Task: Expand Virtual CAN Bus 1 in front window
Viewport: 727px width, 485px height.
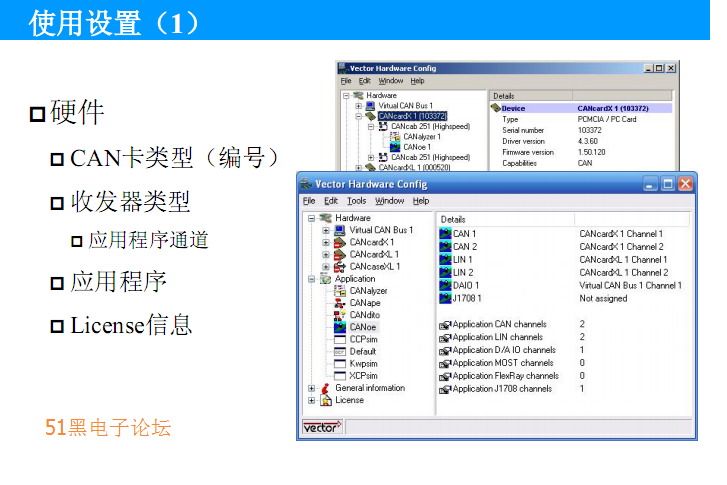Action: [x=326, y=230]
